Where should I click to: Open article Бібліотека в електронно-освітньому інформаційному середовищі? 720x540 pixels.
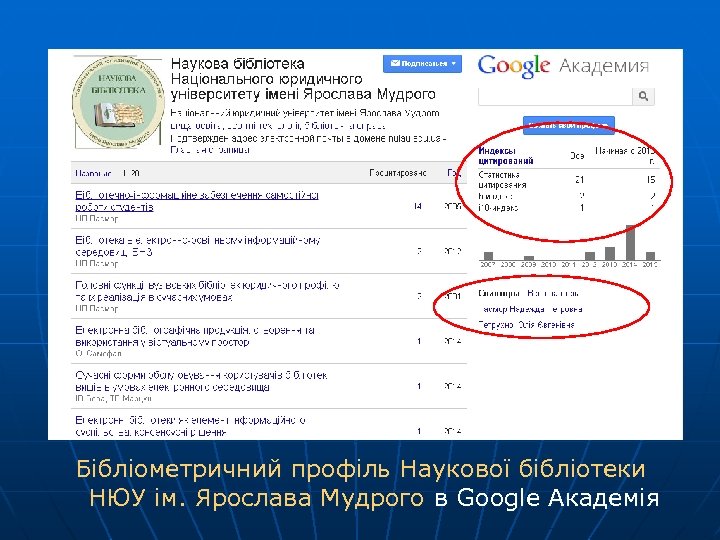197,246
